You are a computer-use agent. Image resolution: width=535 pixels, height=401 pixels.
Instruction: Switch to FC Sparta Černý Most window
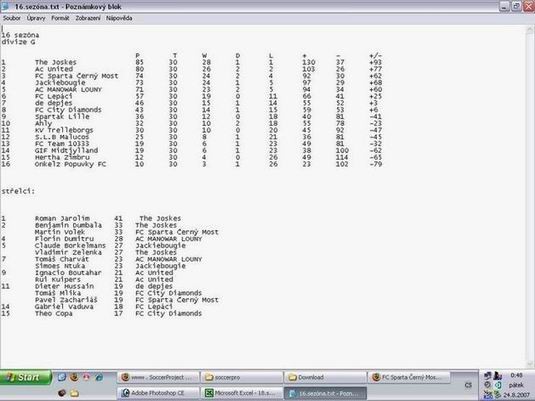(409, 377)
